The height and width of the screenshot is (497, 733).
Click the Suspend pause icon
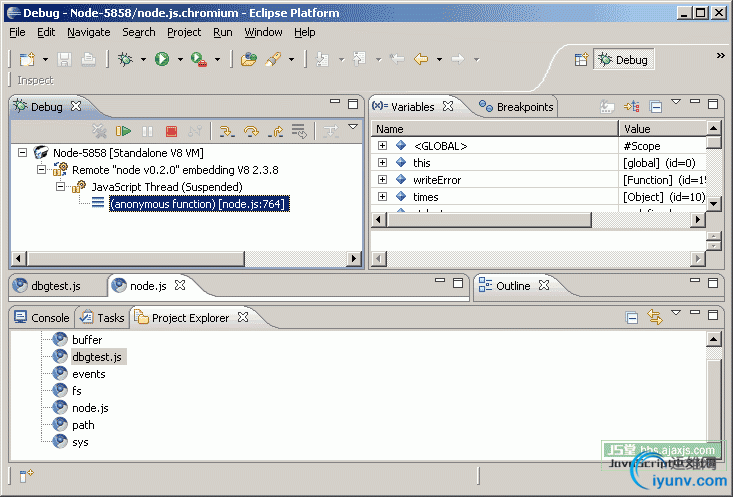pos(147,131)
